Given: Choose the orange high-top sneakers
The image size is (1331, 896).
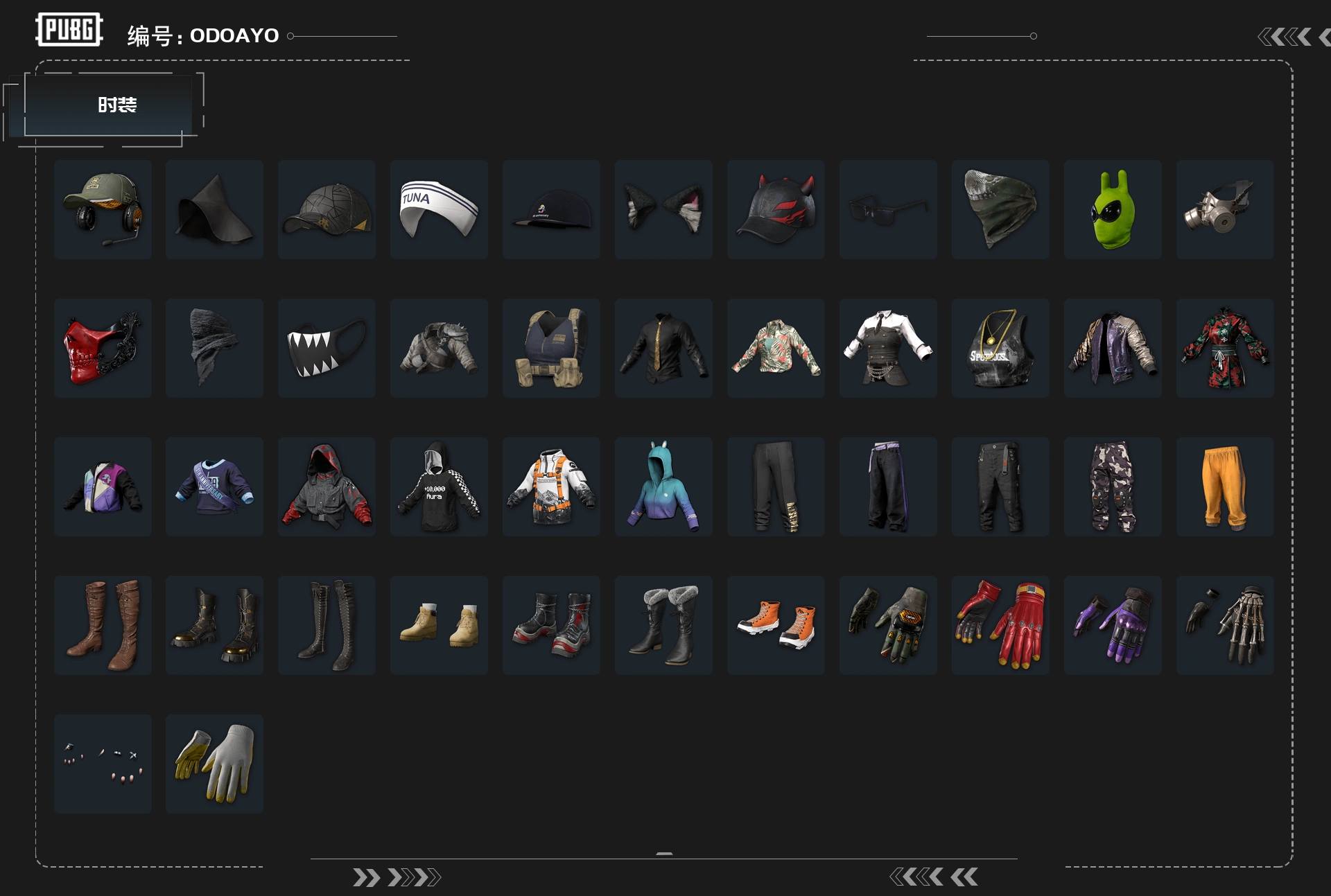Looking at the screenshot, I should click(776, 625).
